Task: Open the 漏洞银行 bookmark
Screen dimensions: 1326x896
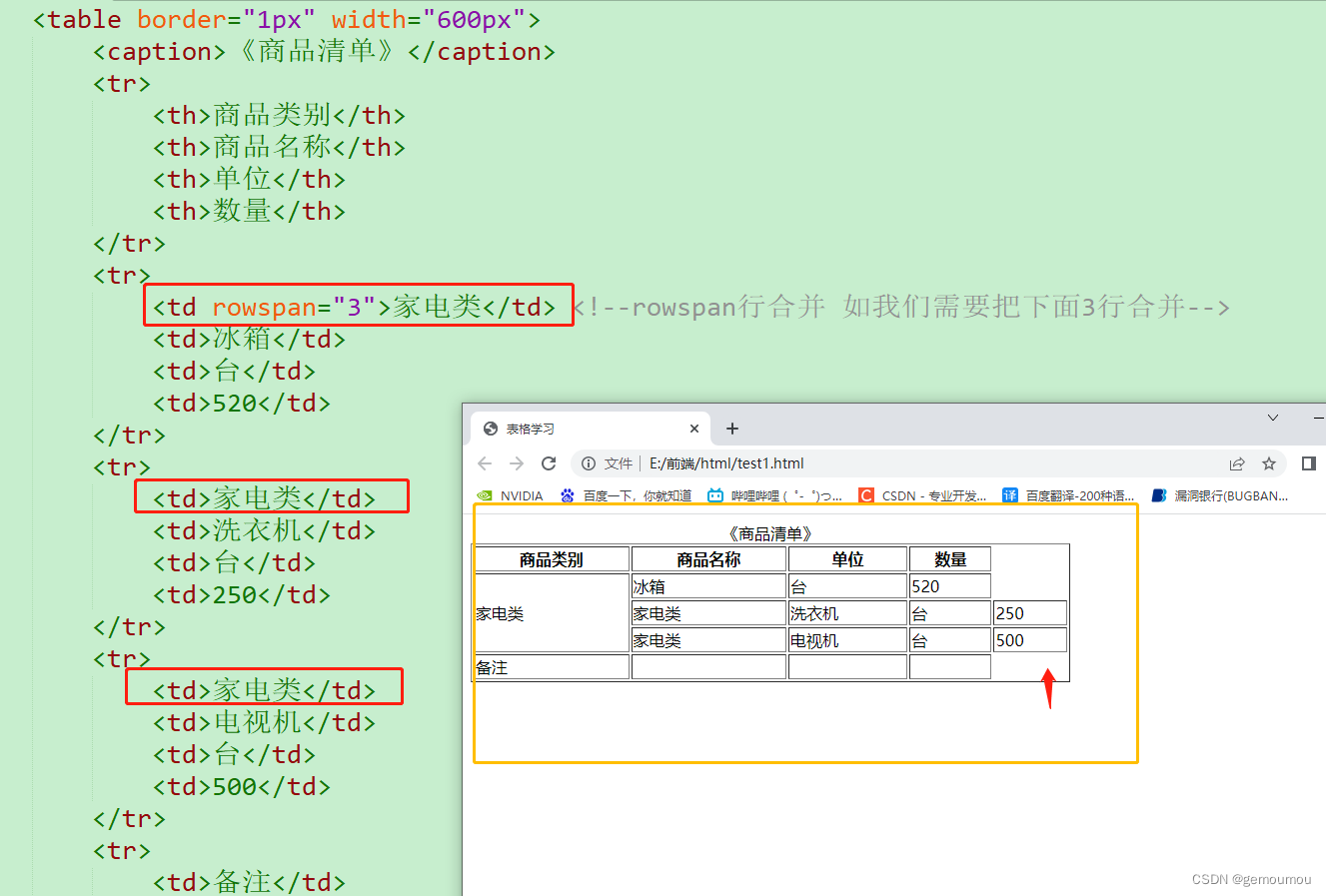Action: 1220,495
